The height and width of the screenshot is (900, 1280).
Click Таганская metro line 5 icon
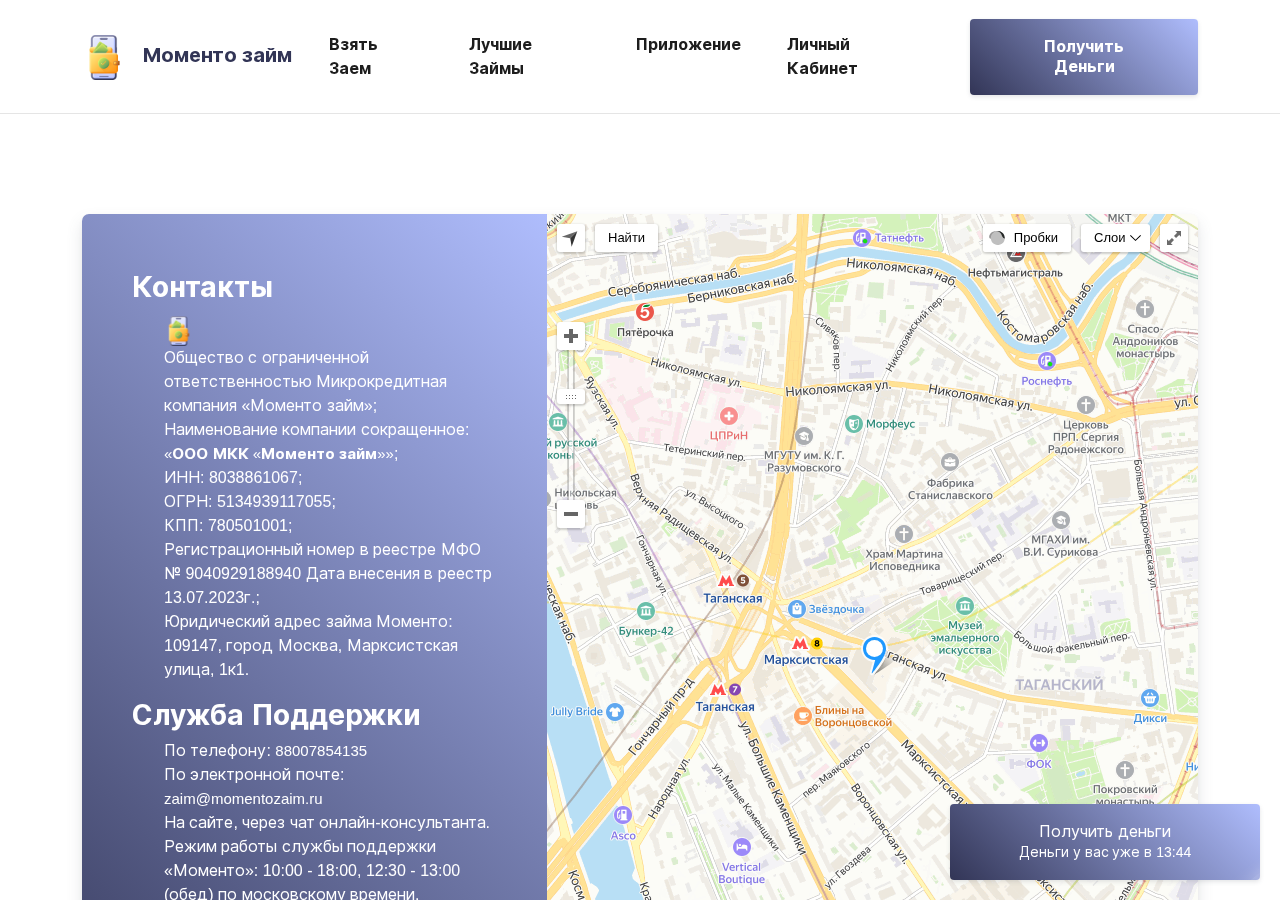(733, 581)
